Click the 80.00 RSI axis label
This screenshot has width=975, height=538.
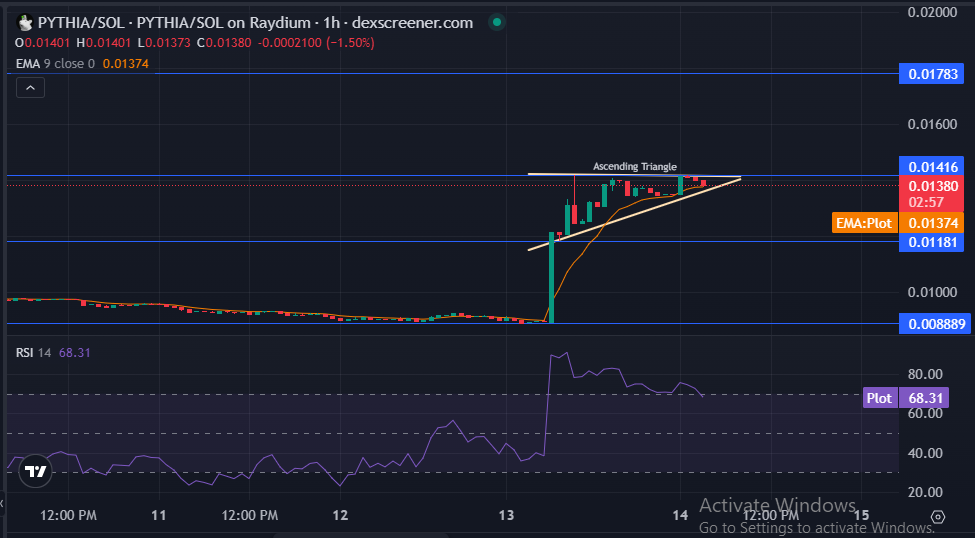923,374
